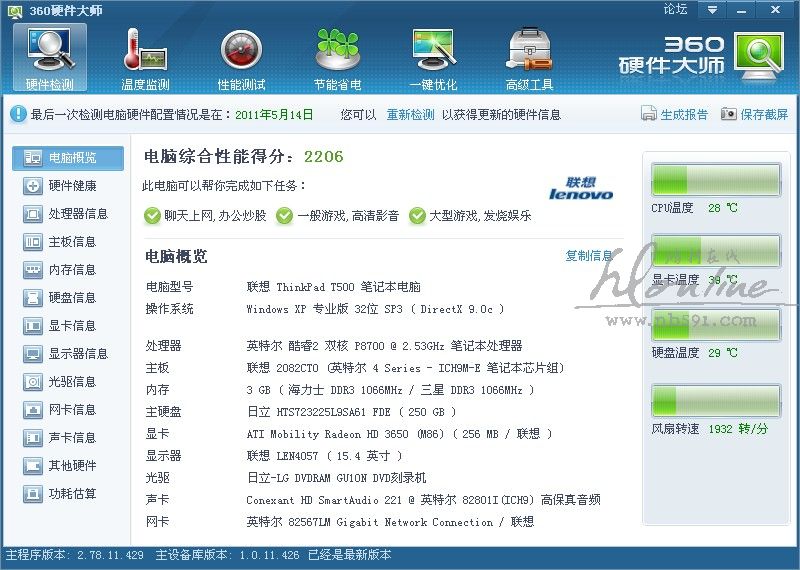Click the 重新检测 re-detect link

[410, 115]
